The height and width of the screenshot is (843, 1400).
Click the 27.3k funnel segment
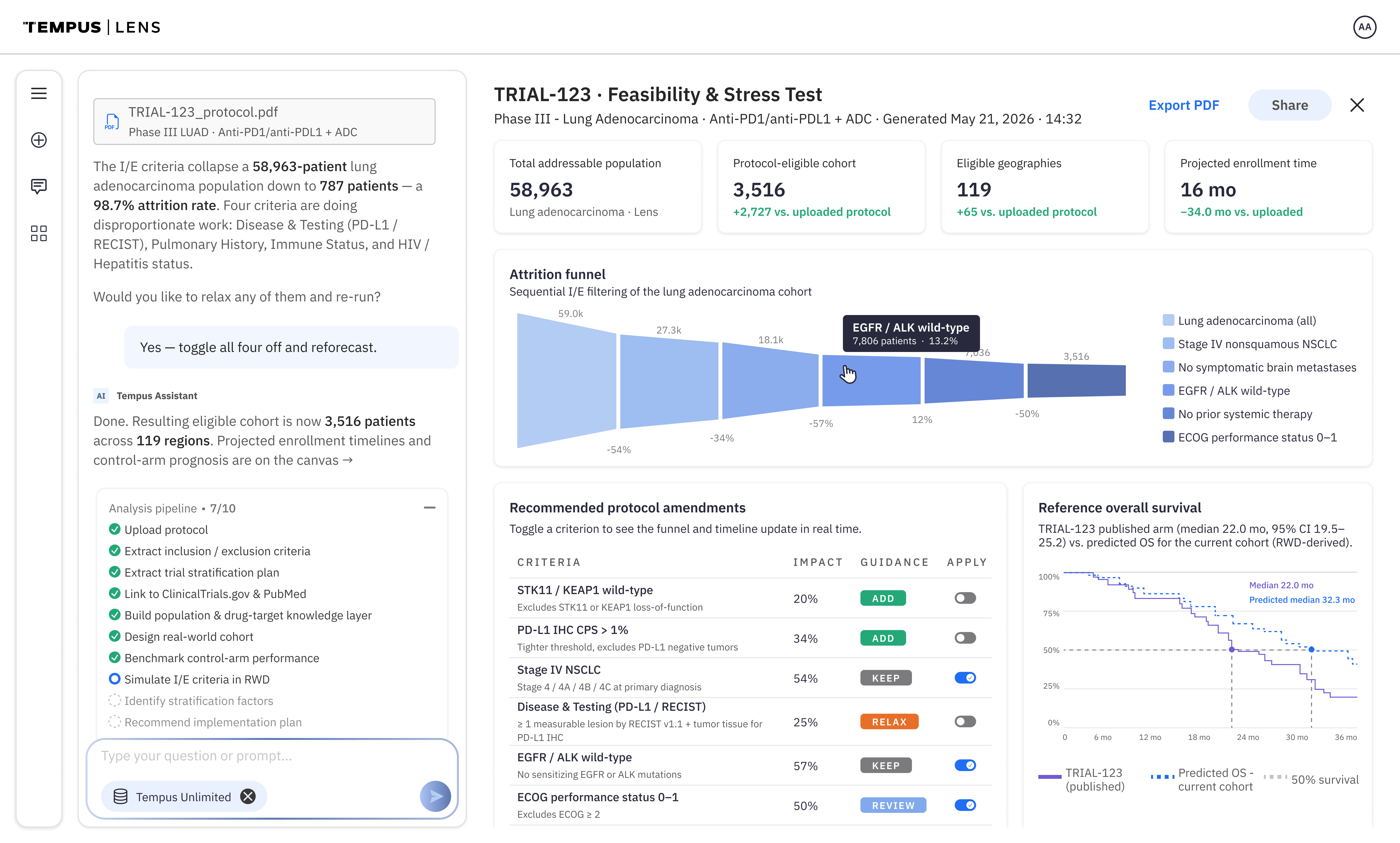(669, 381)
